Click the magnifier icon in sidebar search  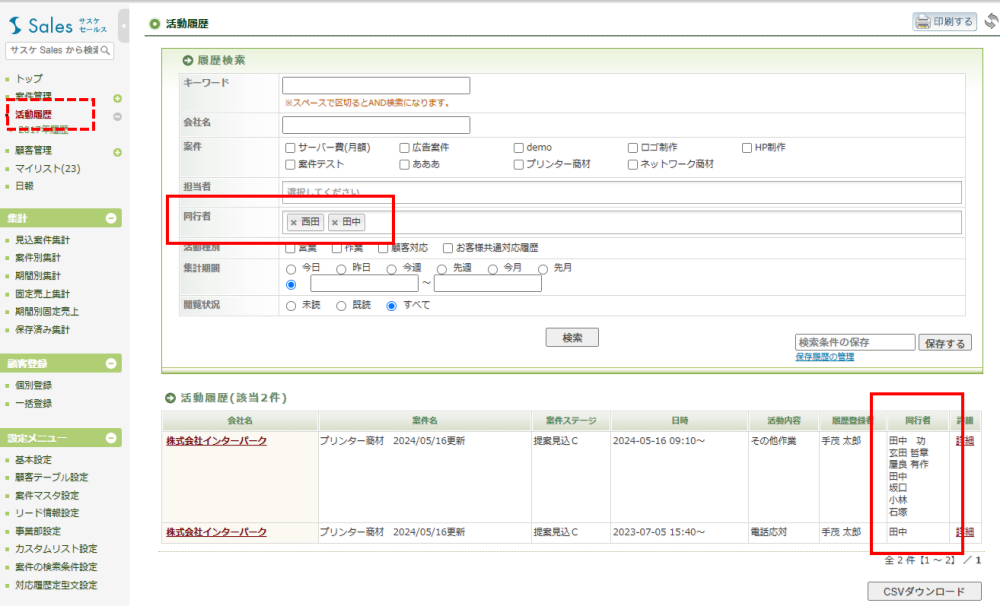[106, 50]
